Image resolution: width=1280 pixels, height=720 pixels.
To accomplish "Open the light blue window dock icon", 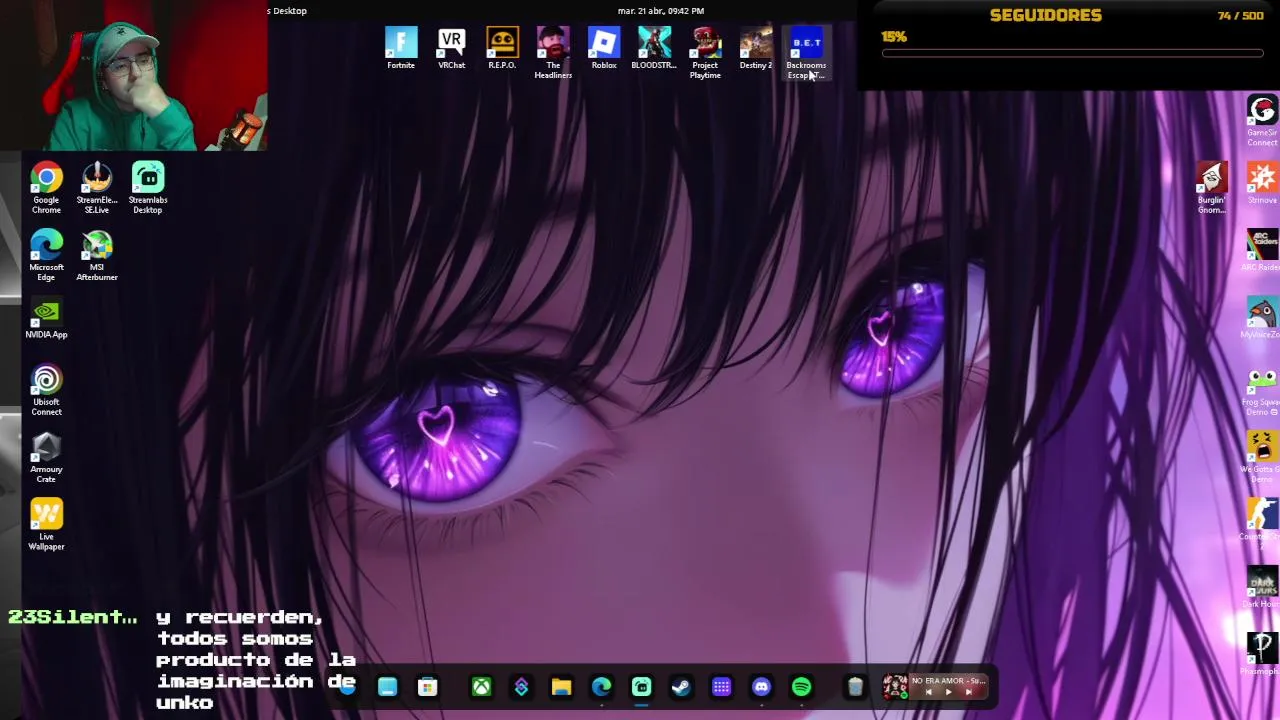I will click(x=387, y=687).
